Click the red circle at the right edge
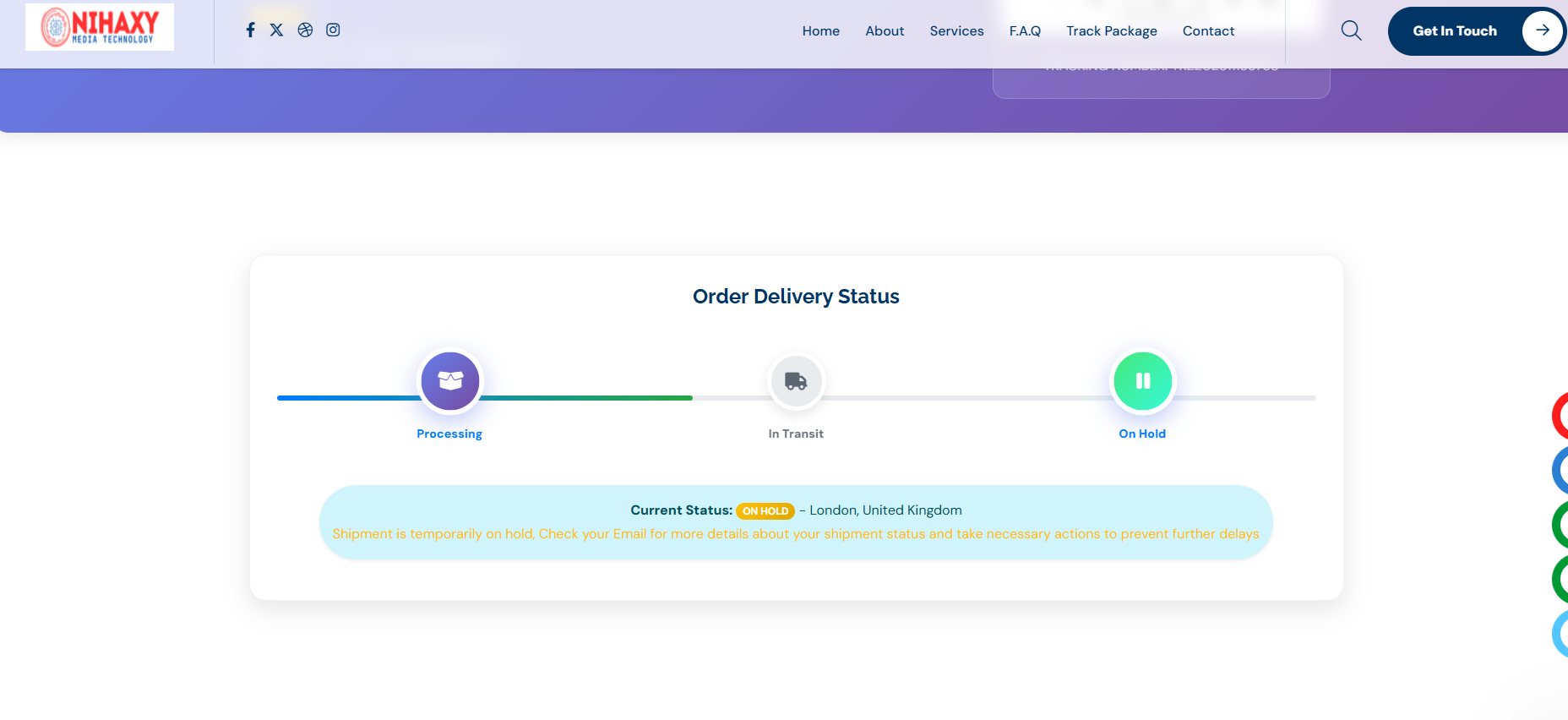 1560,416
